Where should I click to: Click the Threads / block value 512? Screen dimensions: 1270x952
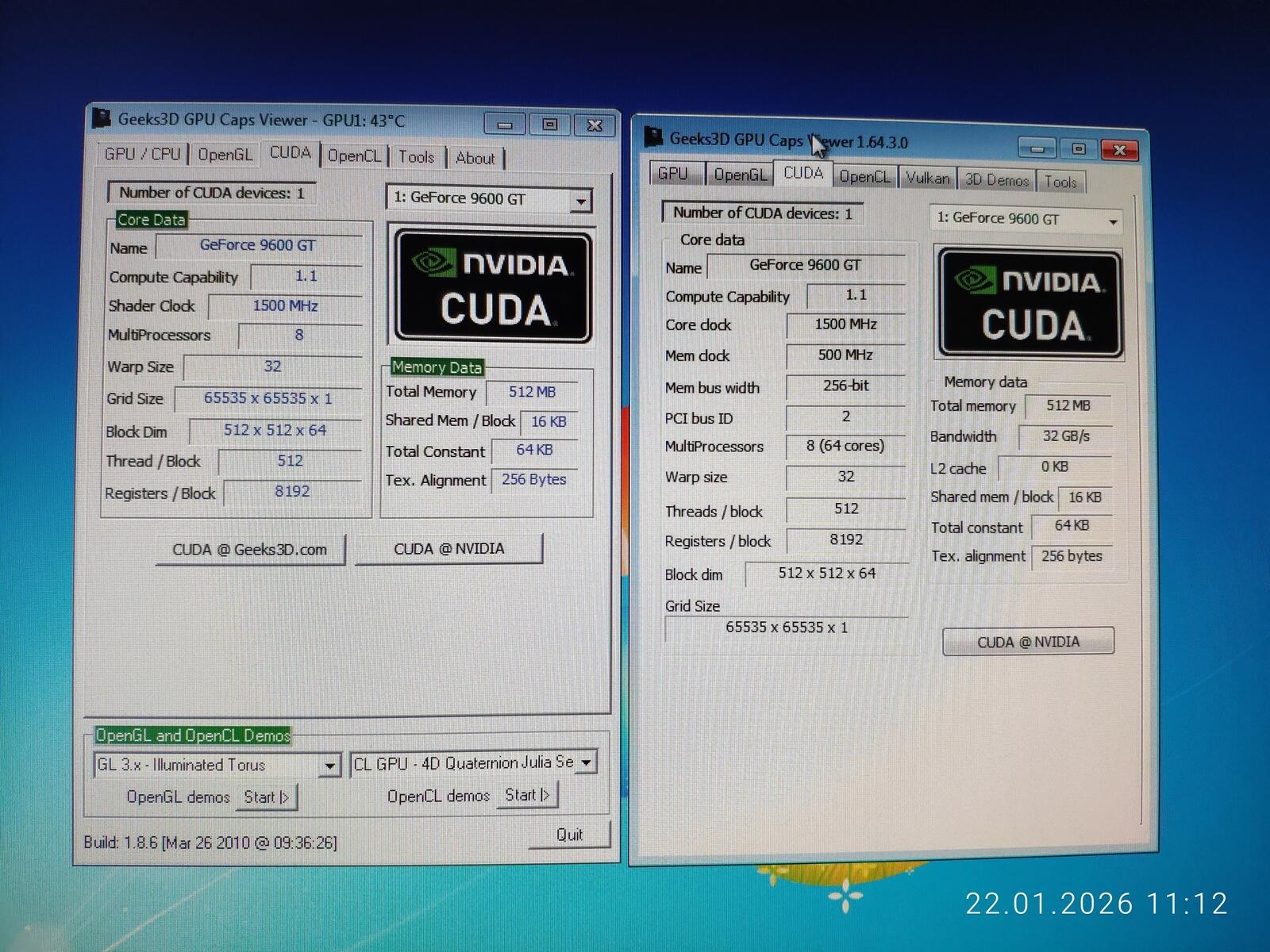(x=846, y=509)
